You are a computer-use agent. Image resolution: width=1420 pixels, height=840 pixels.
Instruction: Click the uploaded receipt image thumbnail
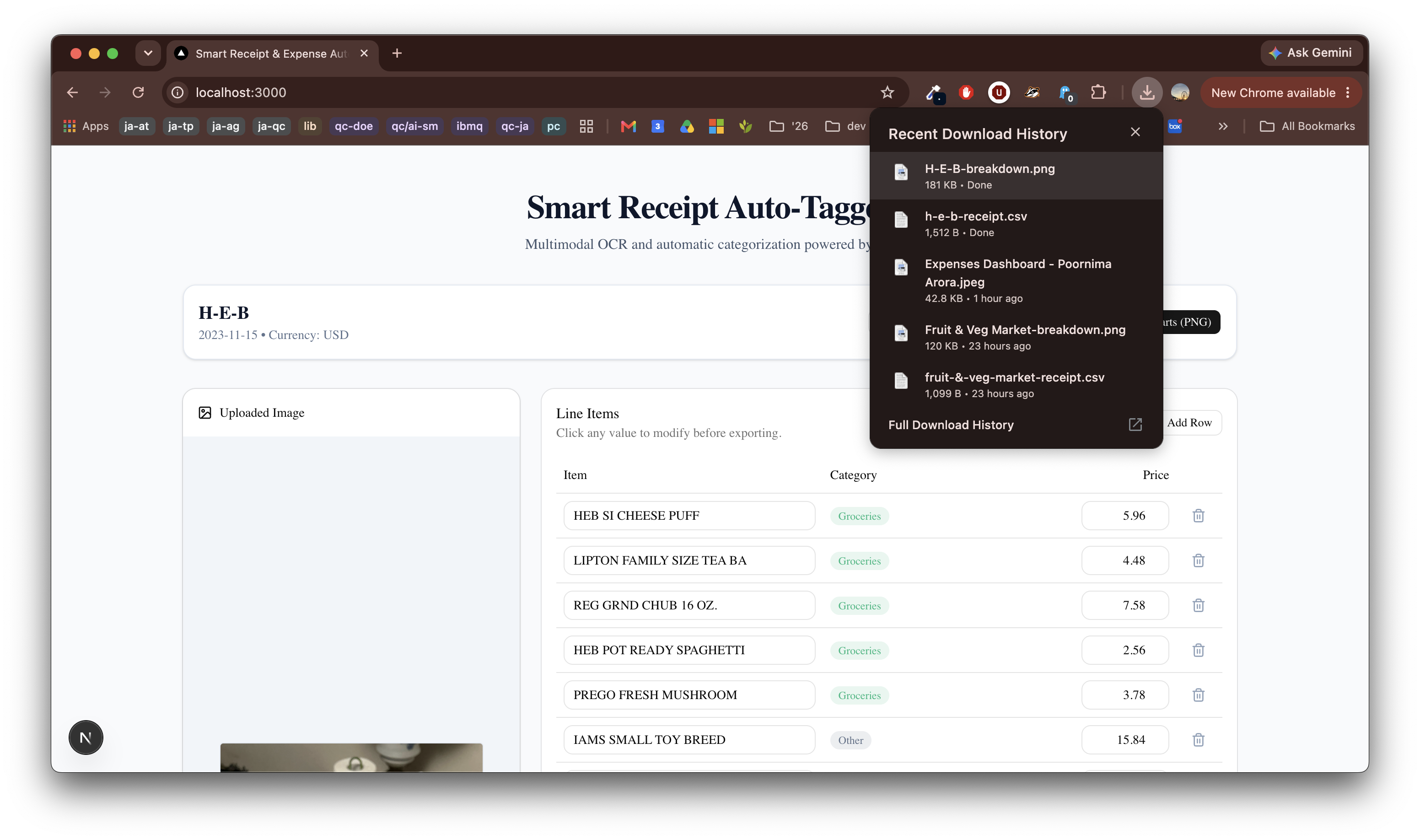point(351,757)
